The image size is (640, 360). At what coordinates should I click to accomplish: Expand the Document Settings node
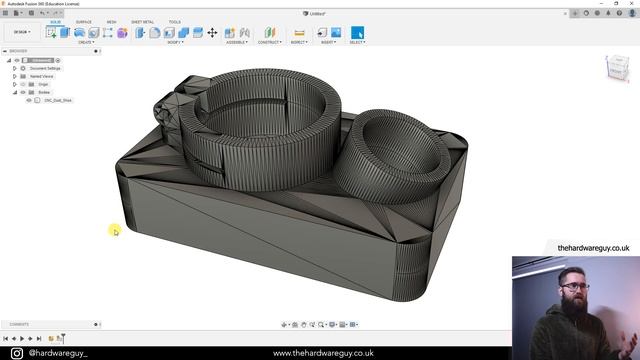pyautogui.click(x=15, y=69)
